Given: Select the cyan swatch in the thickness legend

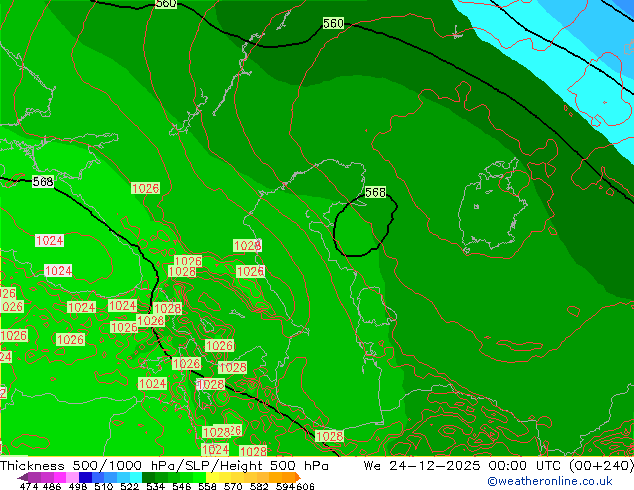Looking at the screenshot, I should (136, 477).
